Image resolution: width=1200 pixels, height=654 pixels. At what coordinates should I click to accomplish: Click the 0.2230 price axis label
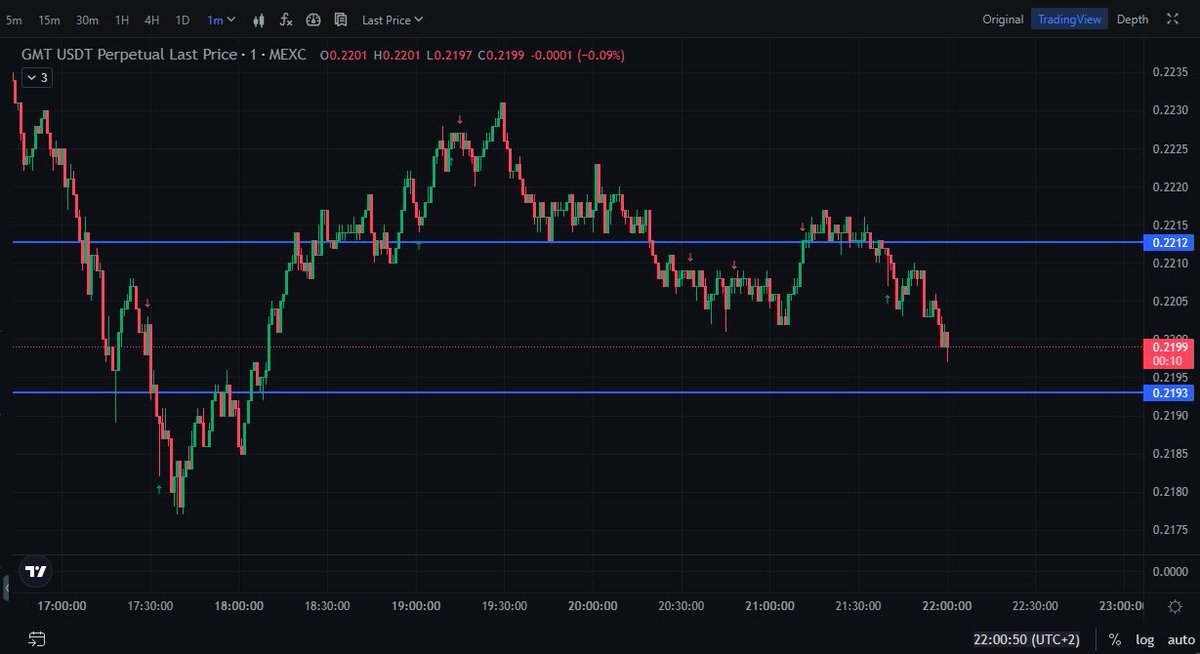pos(1169,110)
